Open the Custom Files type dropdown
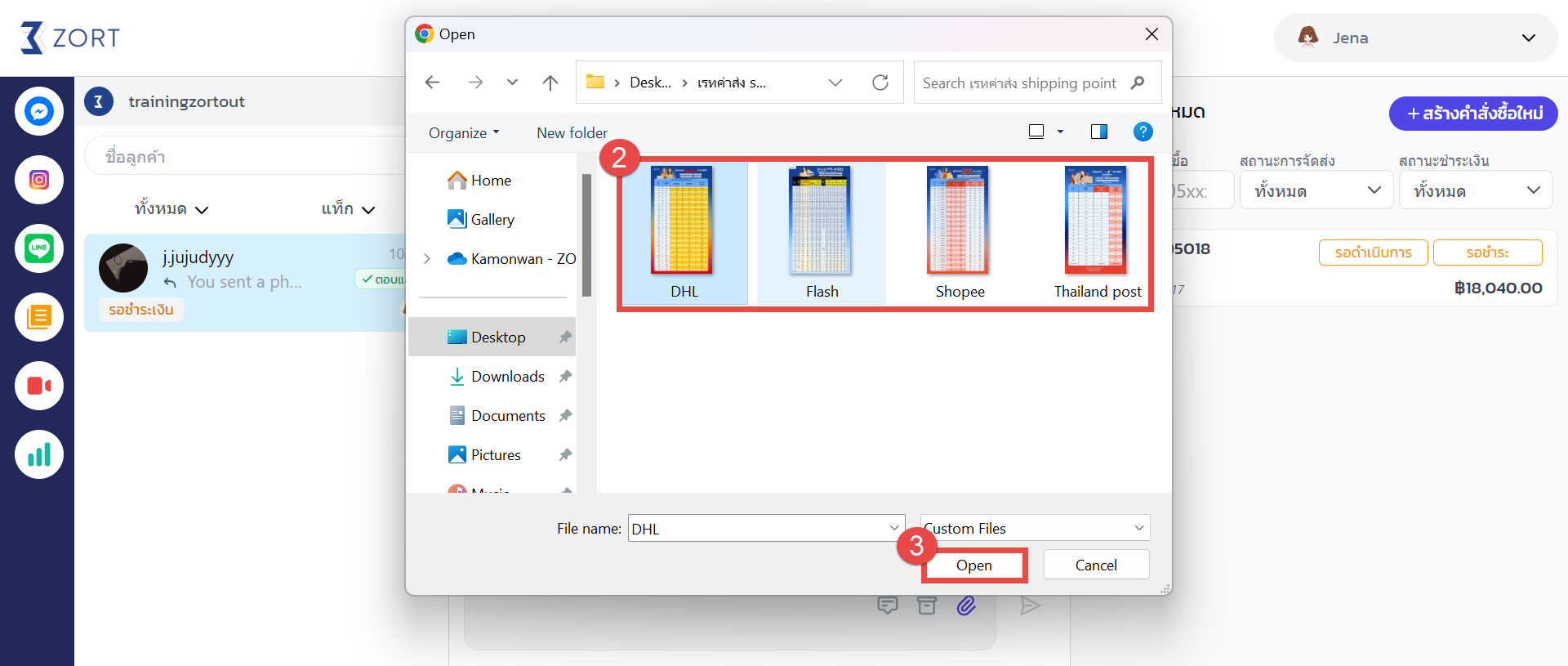This screenshot has width=1568, height=666. [1036, 528]
